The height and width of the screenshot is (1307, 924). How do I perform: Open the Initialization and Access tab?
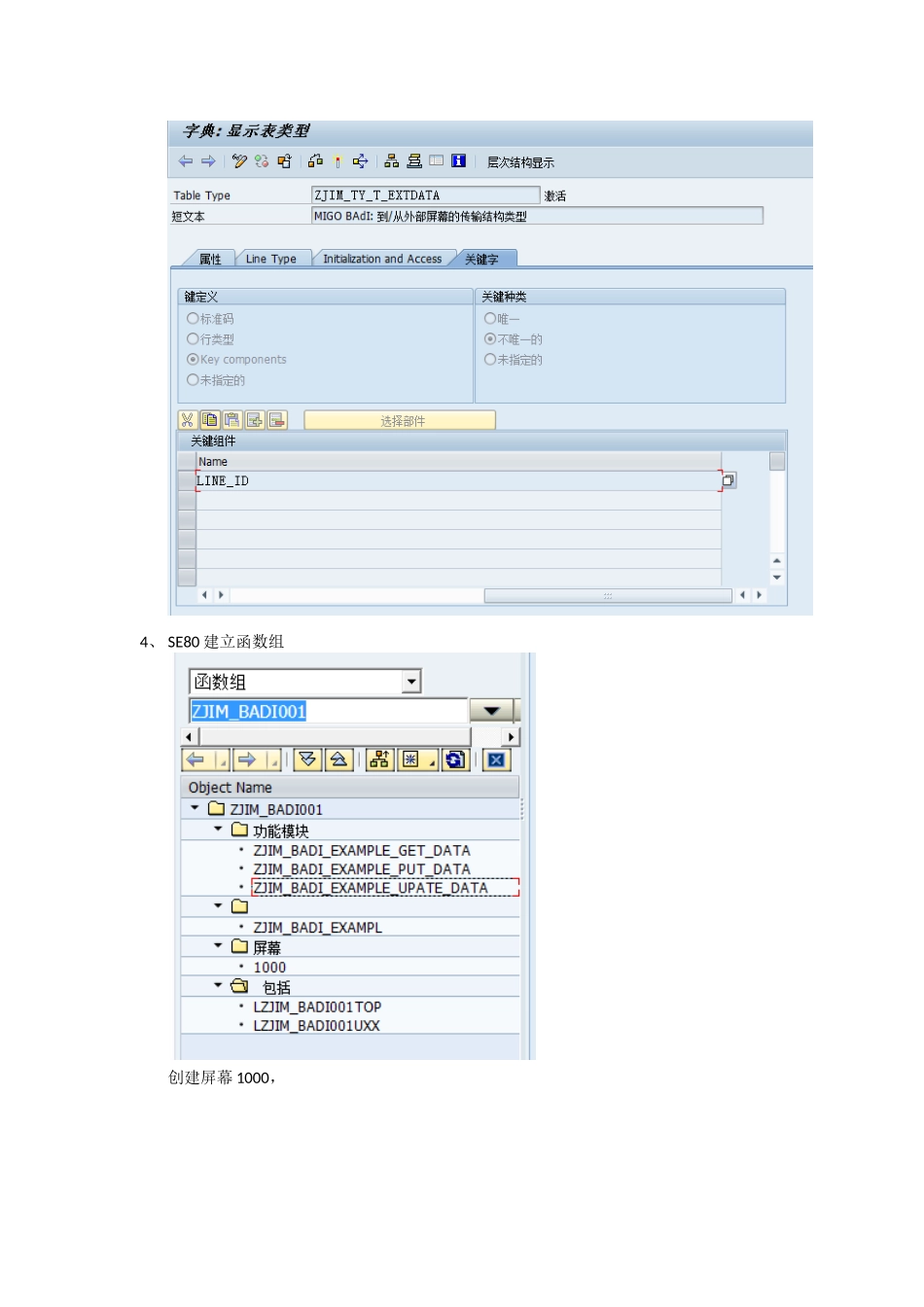pos(382,259)
